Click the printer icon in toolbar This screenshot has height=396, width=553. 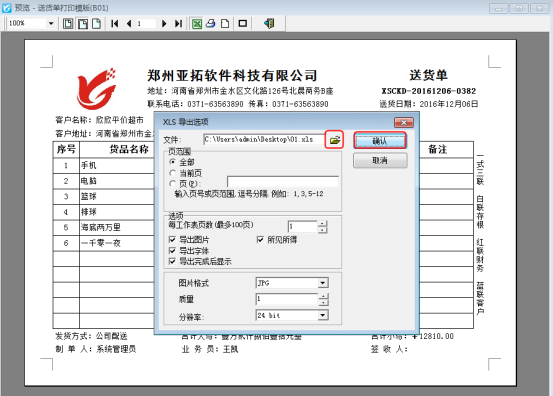coord(211,24)
